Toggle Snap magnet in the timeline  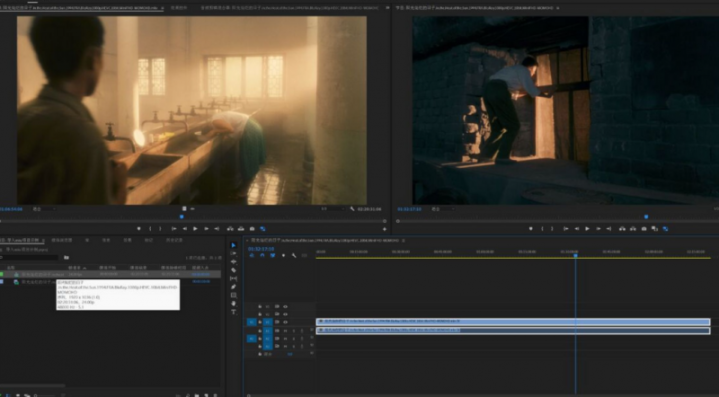[262, 255]
